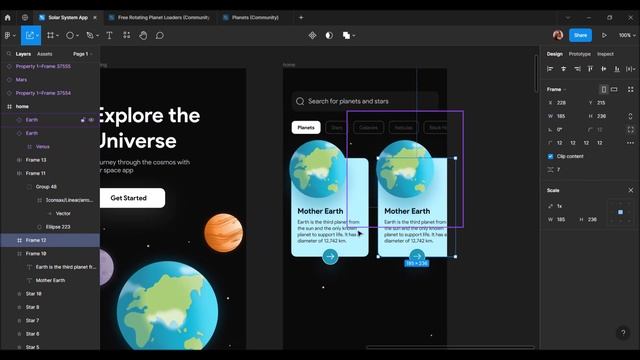Viewport: 640px width, 360px height.
Task: Select the Scale tool button
Action: [x=30, y=36]
